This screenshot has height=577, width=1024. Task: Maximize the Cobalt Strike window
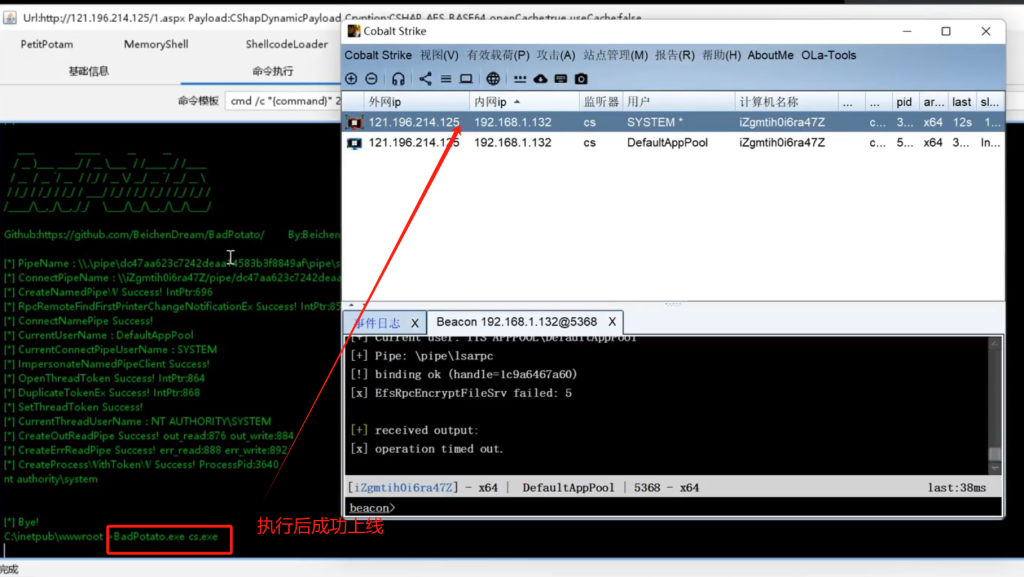coord(946,31)
